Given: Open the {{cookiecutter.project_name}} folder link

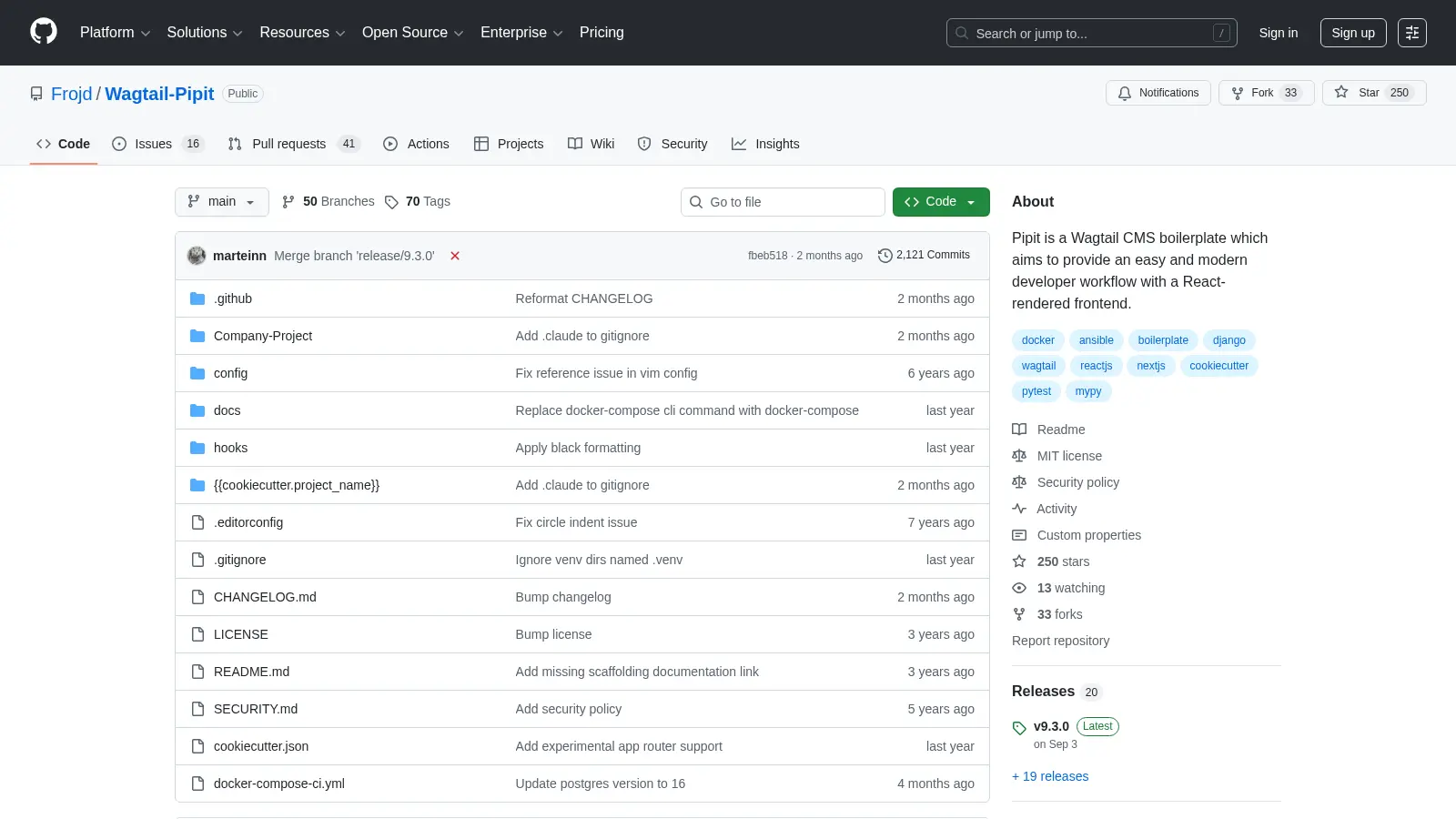Looking at the screenshot, I should (297, 485).
